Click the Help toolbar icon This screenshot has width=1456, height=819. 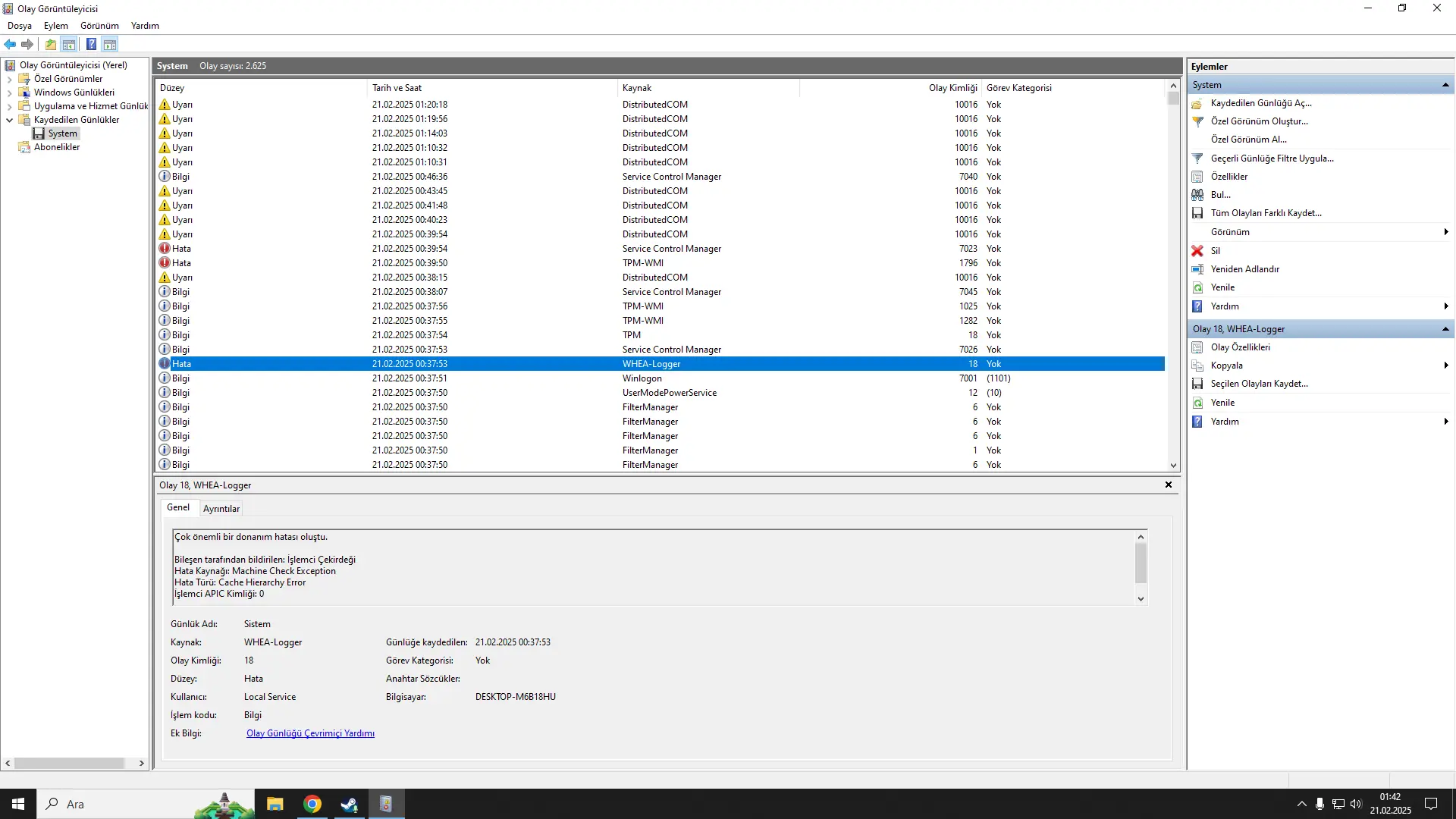91,44
